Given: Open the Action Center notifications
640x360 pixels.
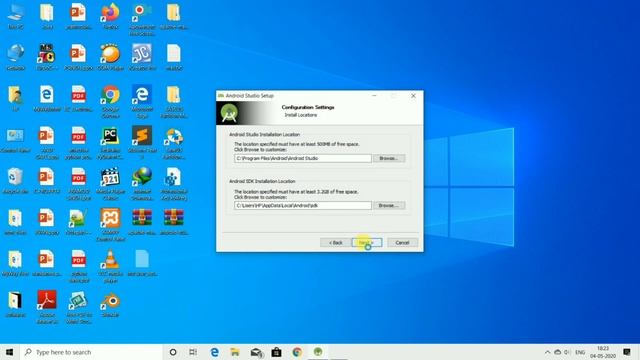Looking at the screenshot, I should click(627, 352).
